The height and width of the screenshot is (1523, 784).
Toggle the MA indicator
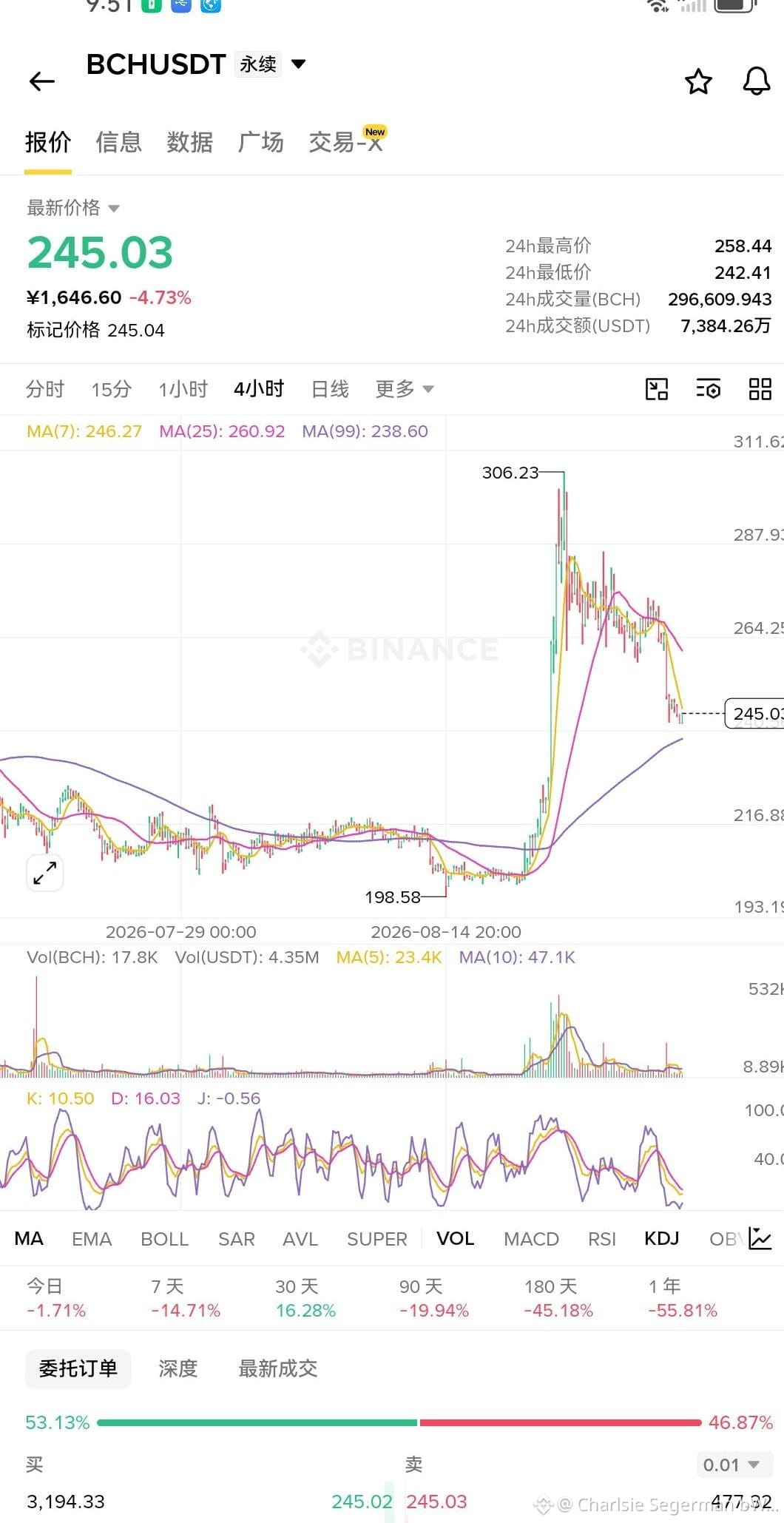[x=29, y=1238]
